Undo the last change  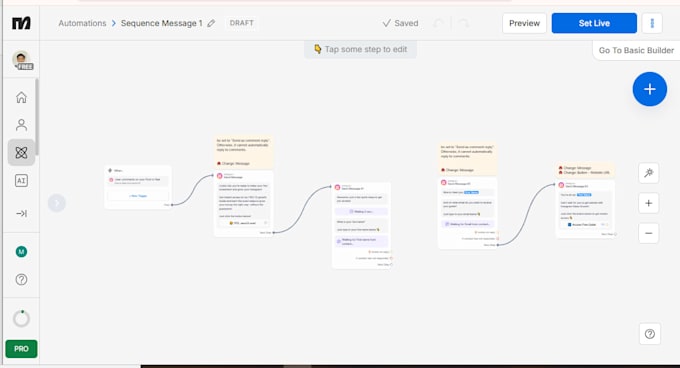click(439, 23)
